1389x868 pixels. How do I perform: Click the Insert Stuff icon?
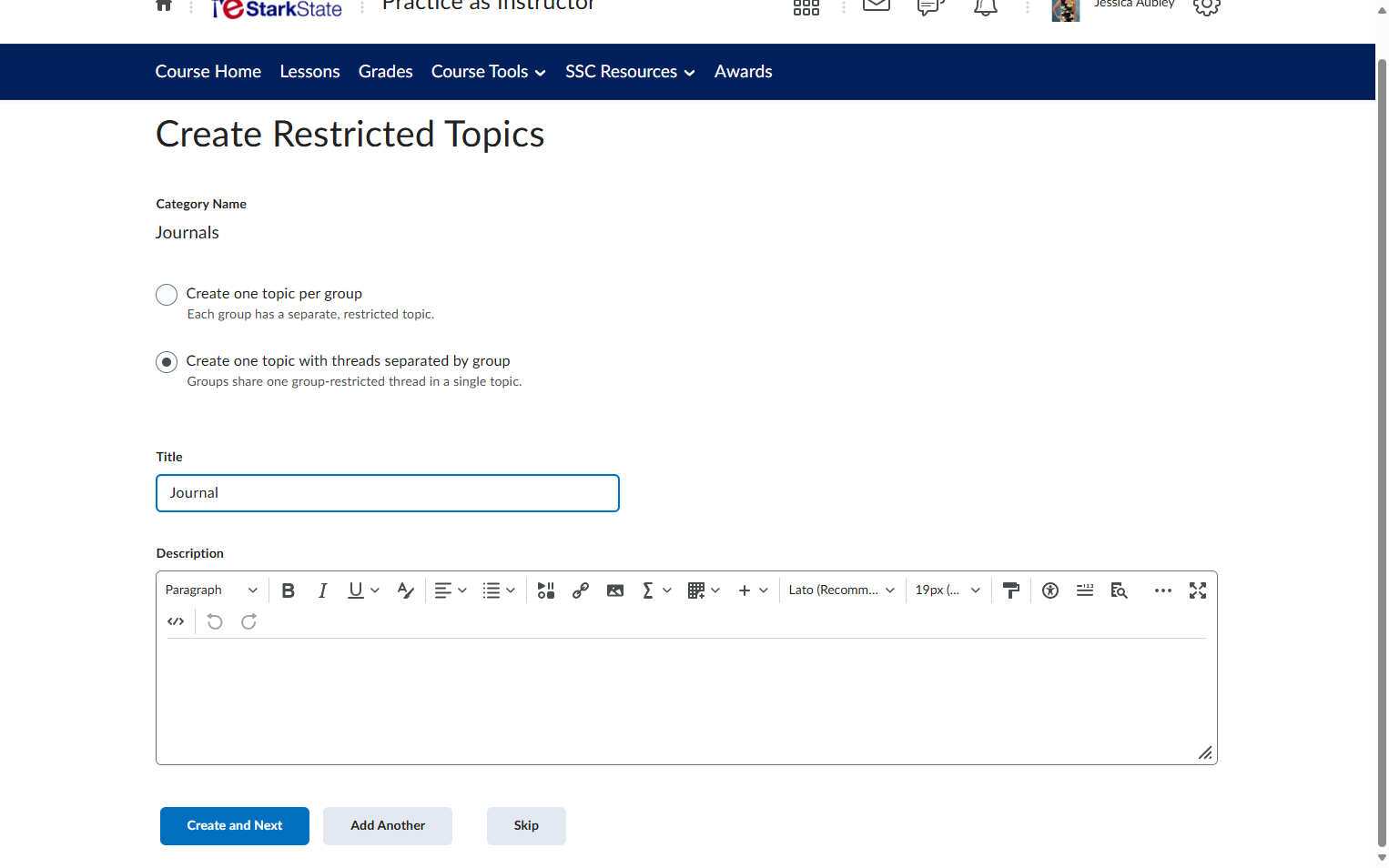(x=546, y=590)
